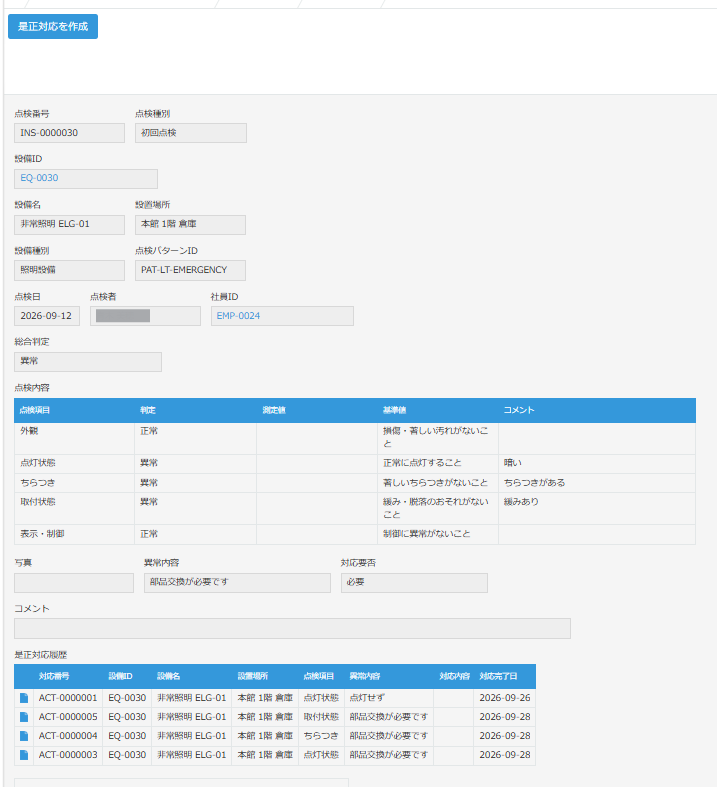This screenshot has height=787, width=717.
Task: Click the ACT-0000005 cell
Action: [x=68, y=717]
